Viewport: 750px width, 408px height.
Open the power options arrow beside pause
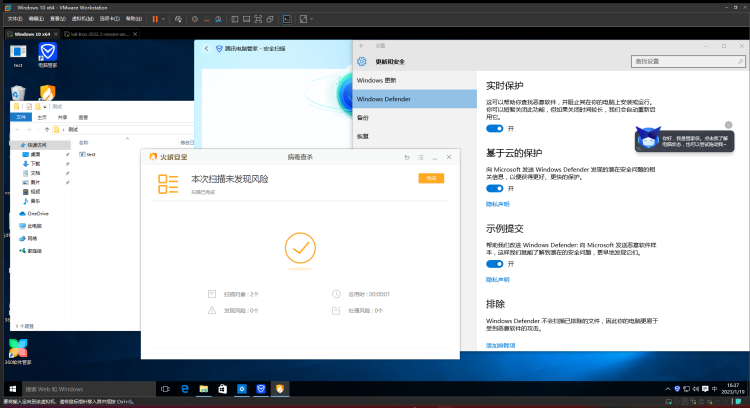pos(163,19)
